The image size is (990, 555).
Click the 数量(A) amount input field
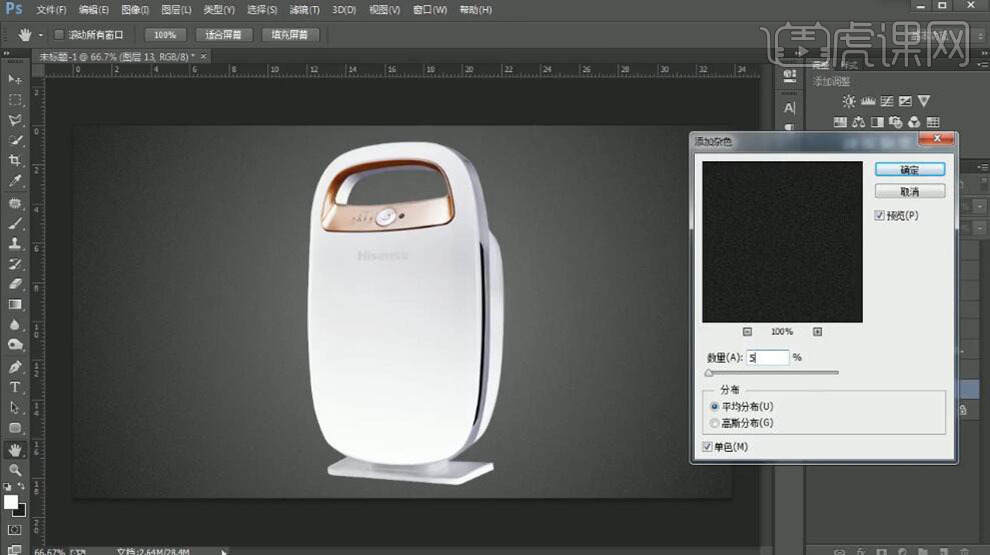(767, 357)
